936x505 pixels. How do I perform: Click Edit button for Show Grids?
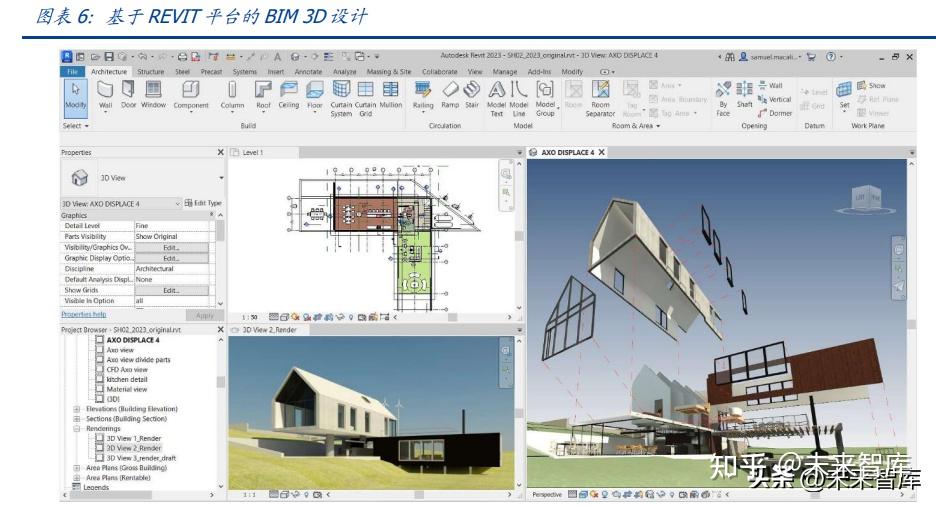(x=171, y=290)
